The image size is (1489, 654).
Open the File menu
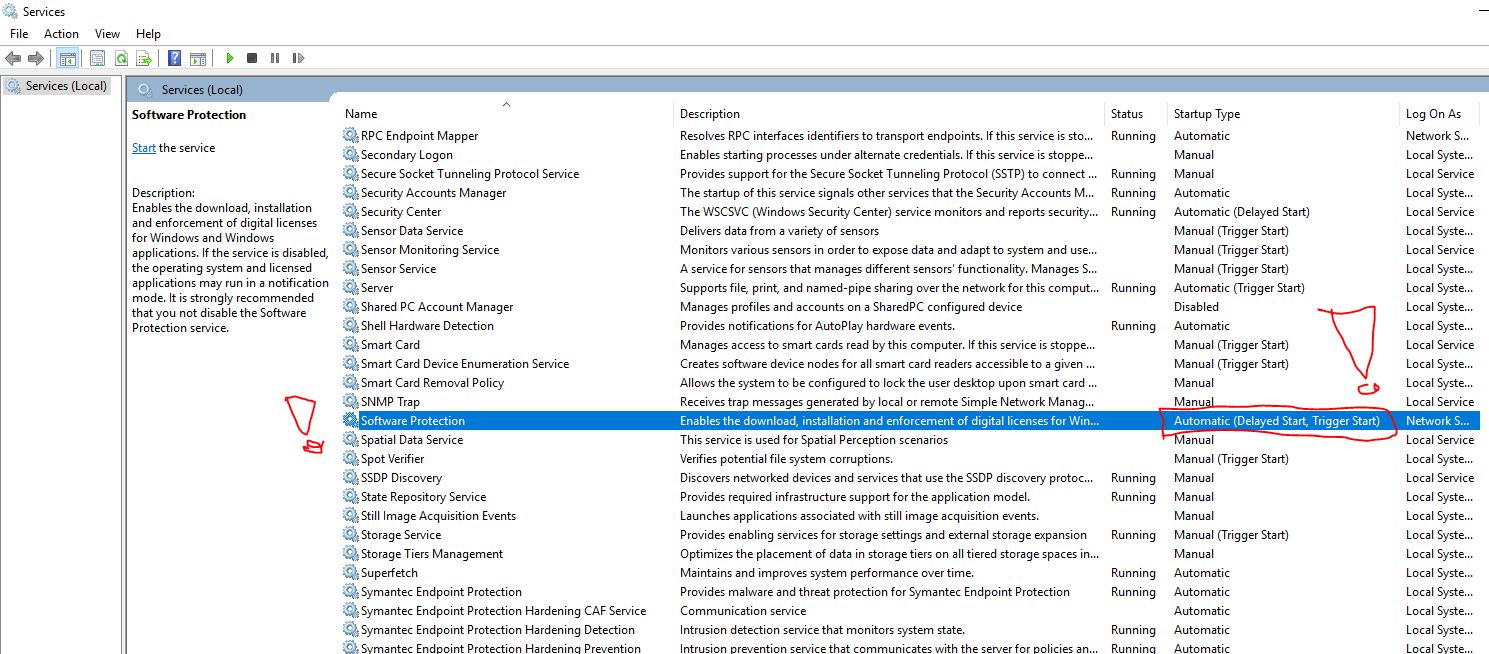pos(19,33)
